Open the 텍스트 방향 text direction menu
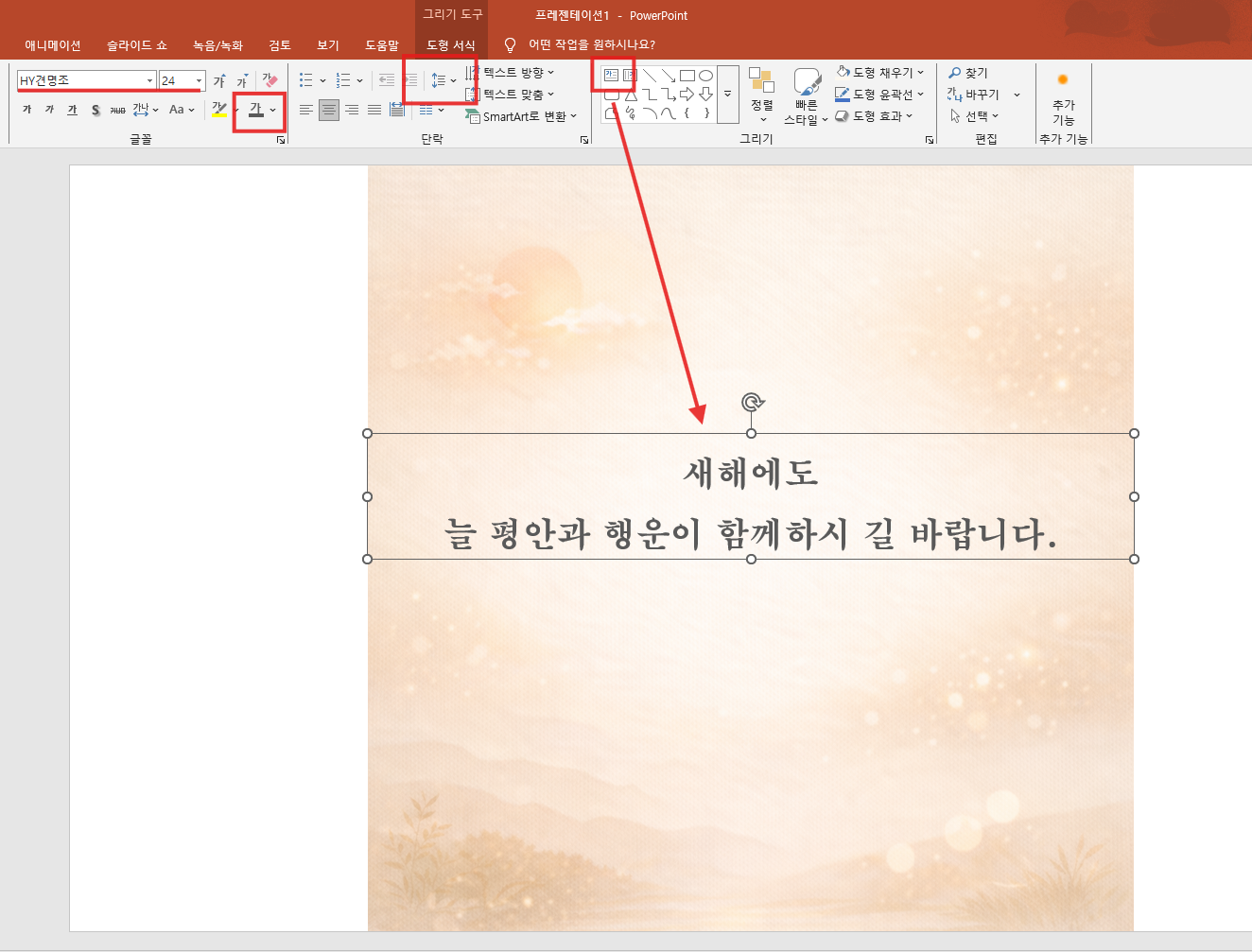 tap(514, 71)
